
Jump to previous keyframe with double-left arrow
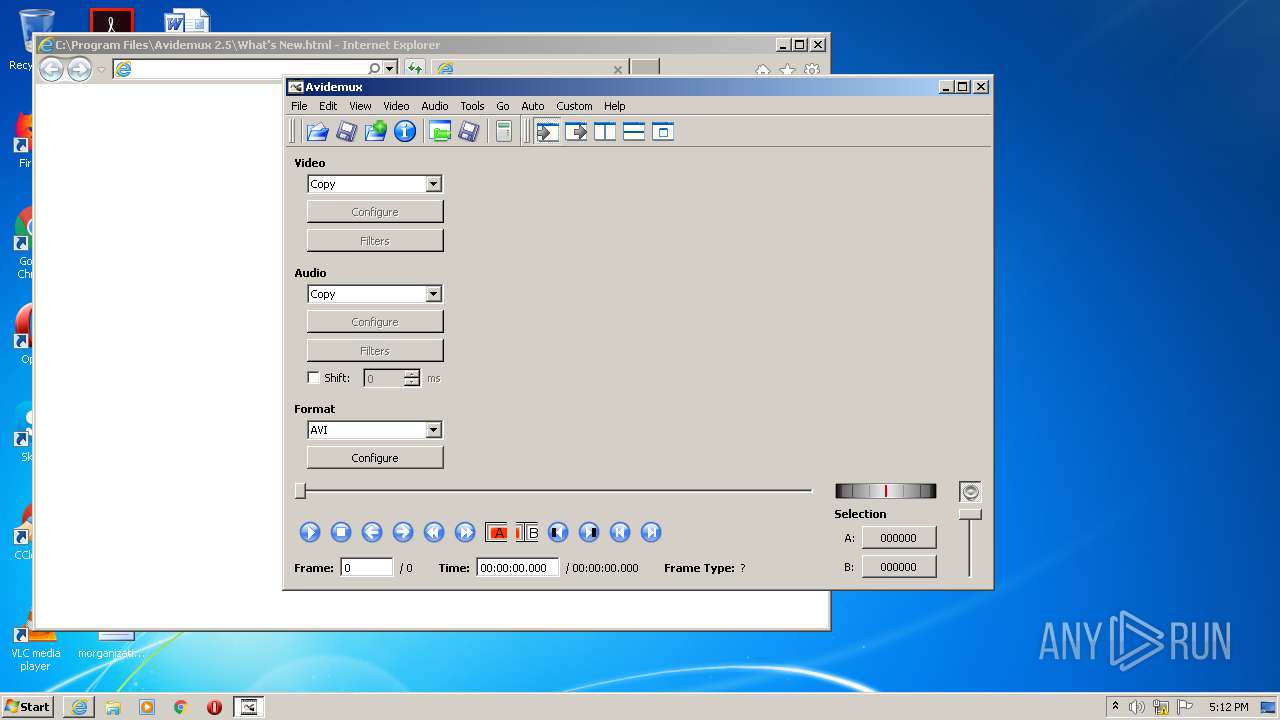coord(434,532)
